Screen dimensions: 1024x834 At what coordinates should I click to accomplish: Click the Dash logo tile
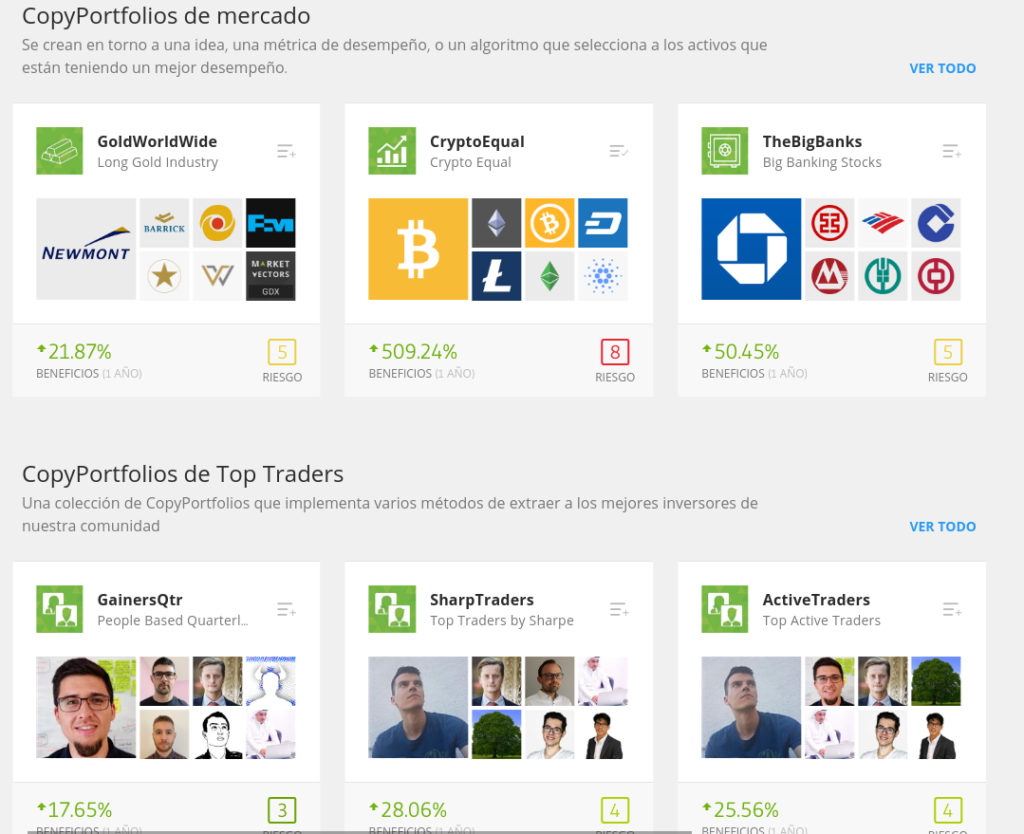603,223
